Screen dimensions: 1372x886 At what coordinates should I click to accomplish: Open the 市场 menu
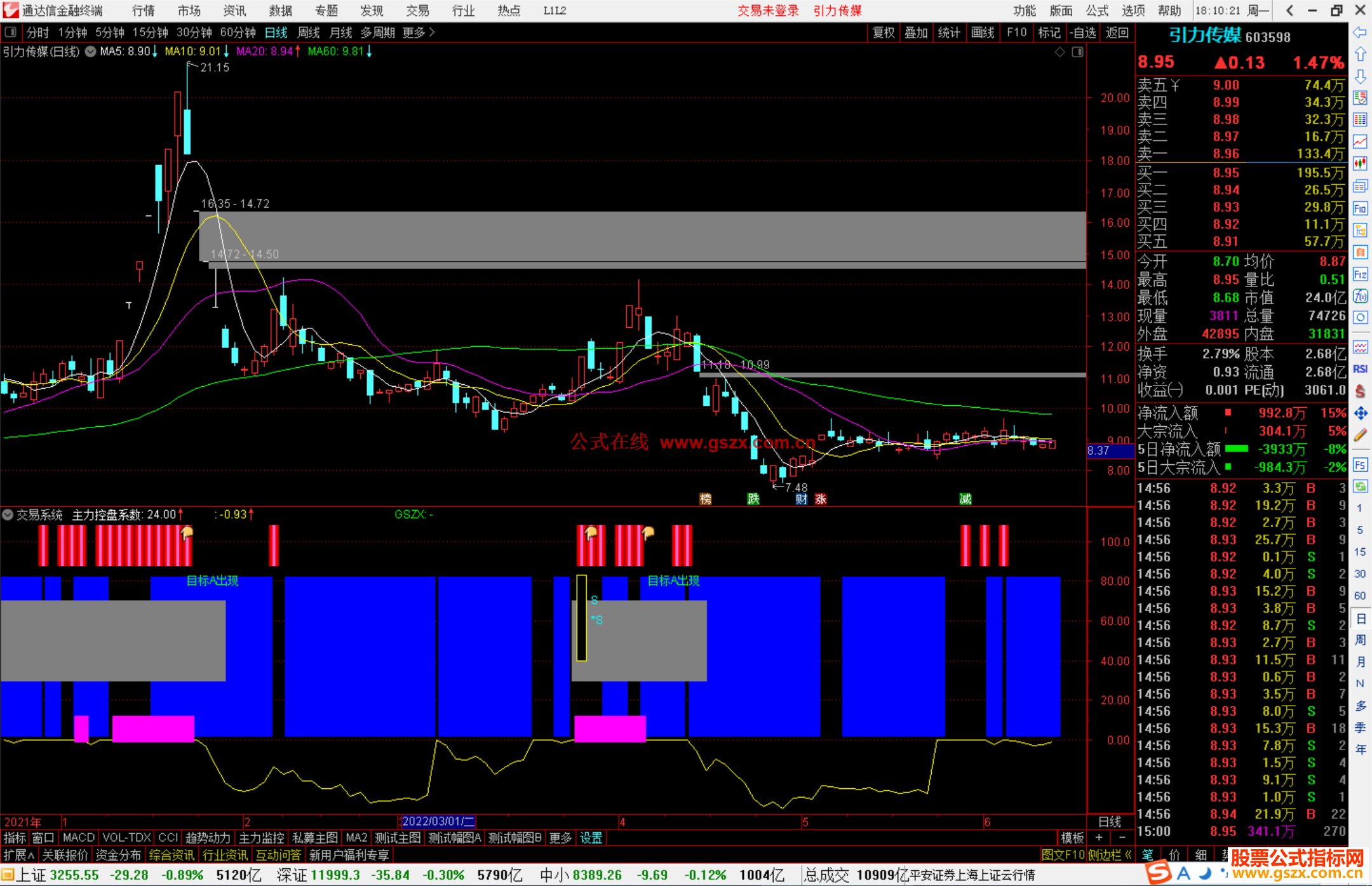click(189, 10)
